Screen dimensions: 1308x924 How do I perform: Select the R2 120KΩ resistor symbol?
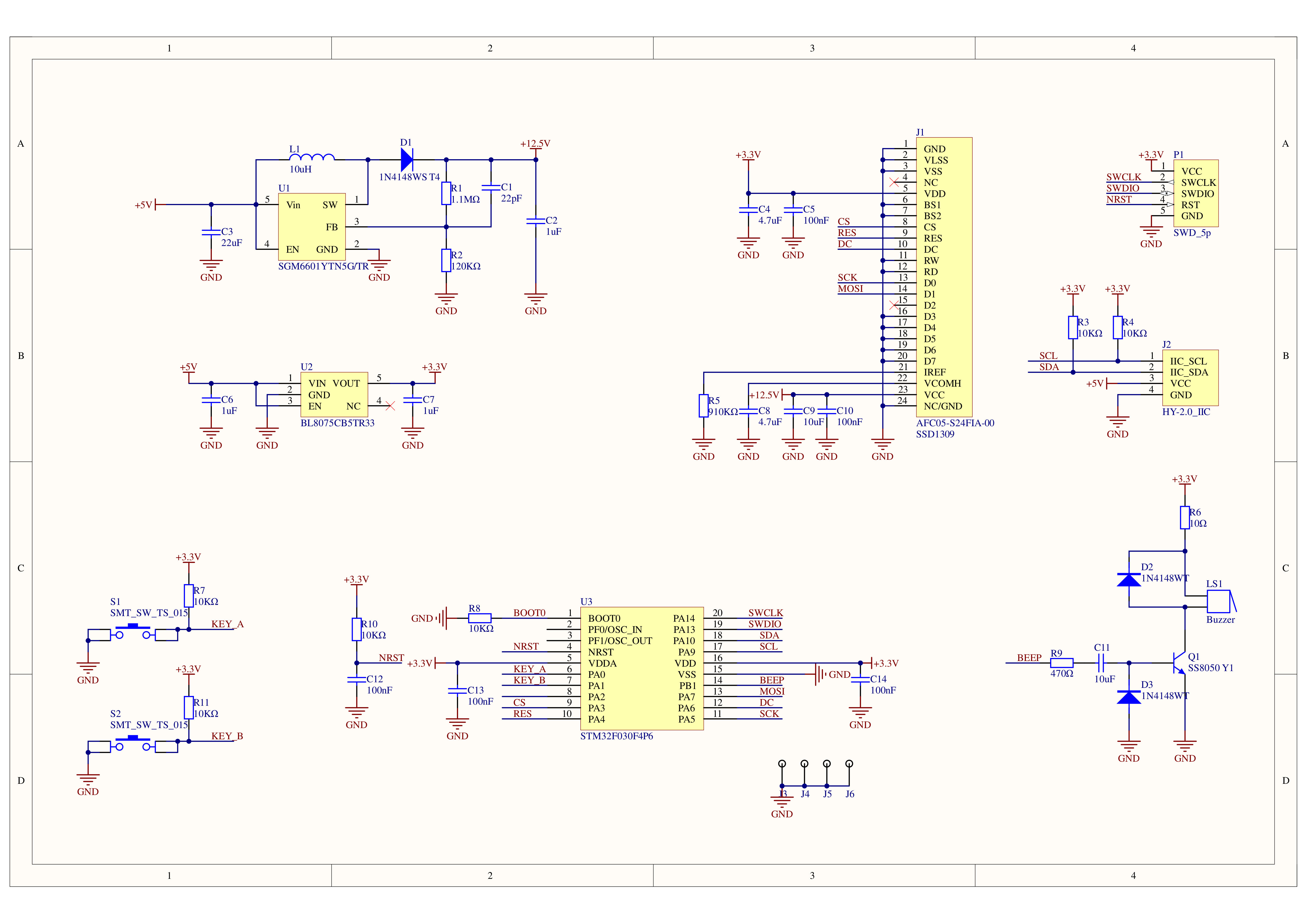446,260
